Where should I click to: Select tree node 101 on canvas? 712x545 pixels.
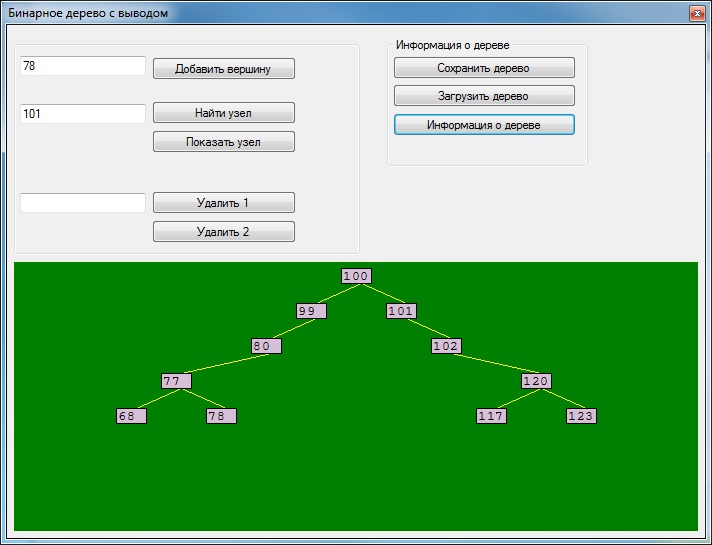coord(401,311)
